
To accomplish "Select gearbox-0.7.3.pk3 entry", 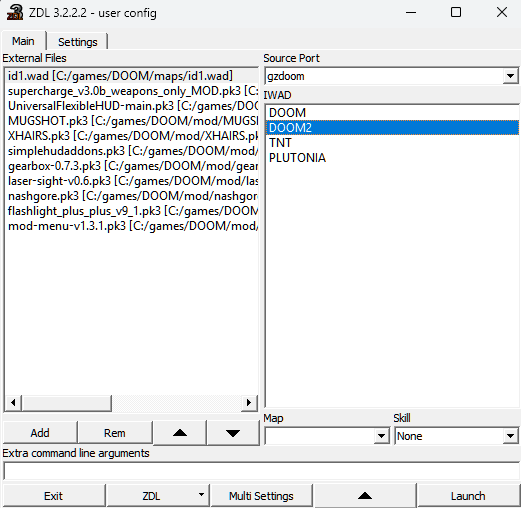I will click(x=132, y=166).
